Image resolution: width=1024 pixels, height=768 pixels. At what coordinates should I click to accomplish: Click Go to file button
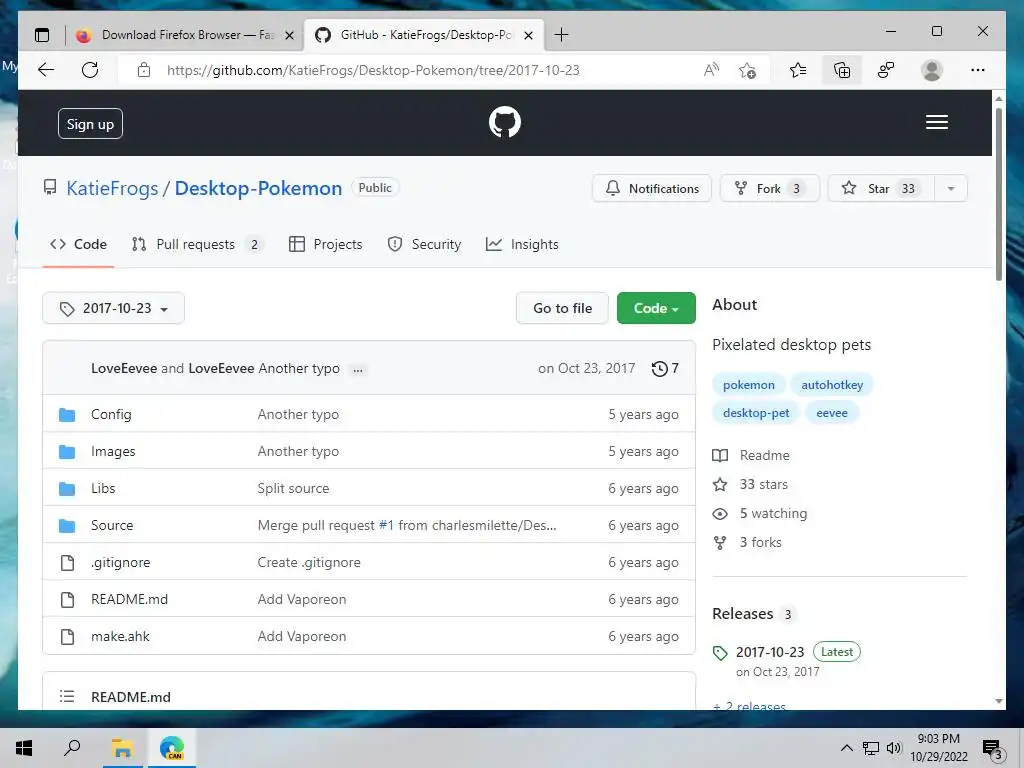562,308
